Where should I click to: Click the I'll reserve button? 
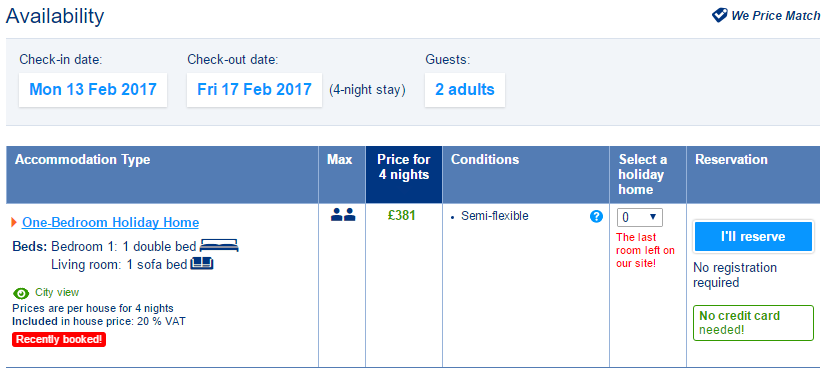[753, 236]
